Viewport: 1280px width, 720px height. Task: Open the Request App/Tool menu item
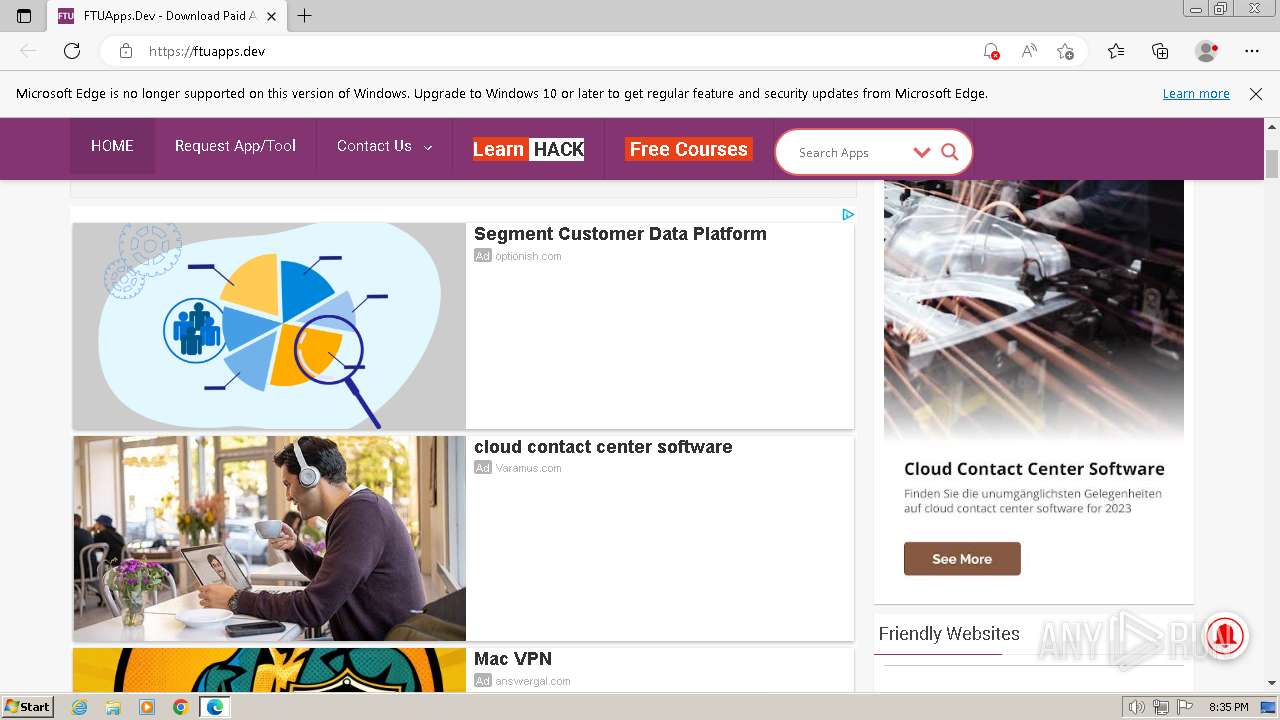[235, 146]
